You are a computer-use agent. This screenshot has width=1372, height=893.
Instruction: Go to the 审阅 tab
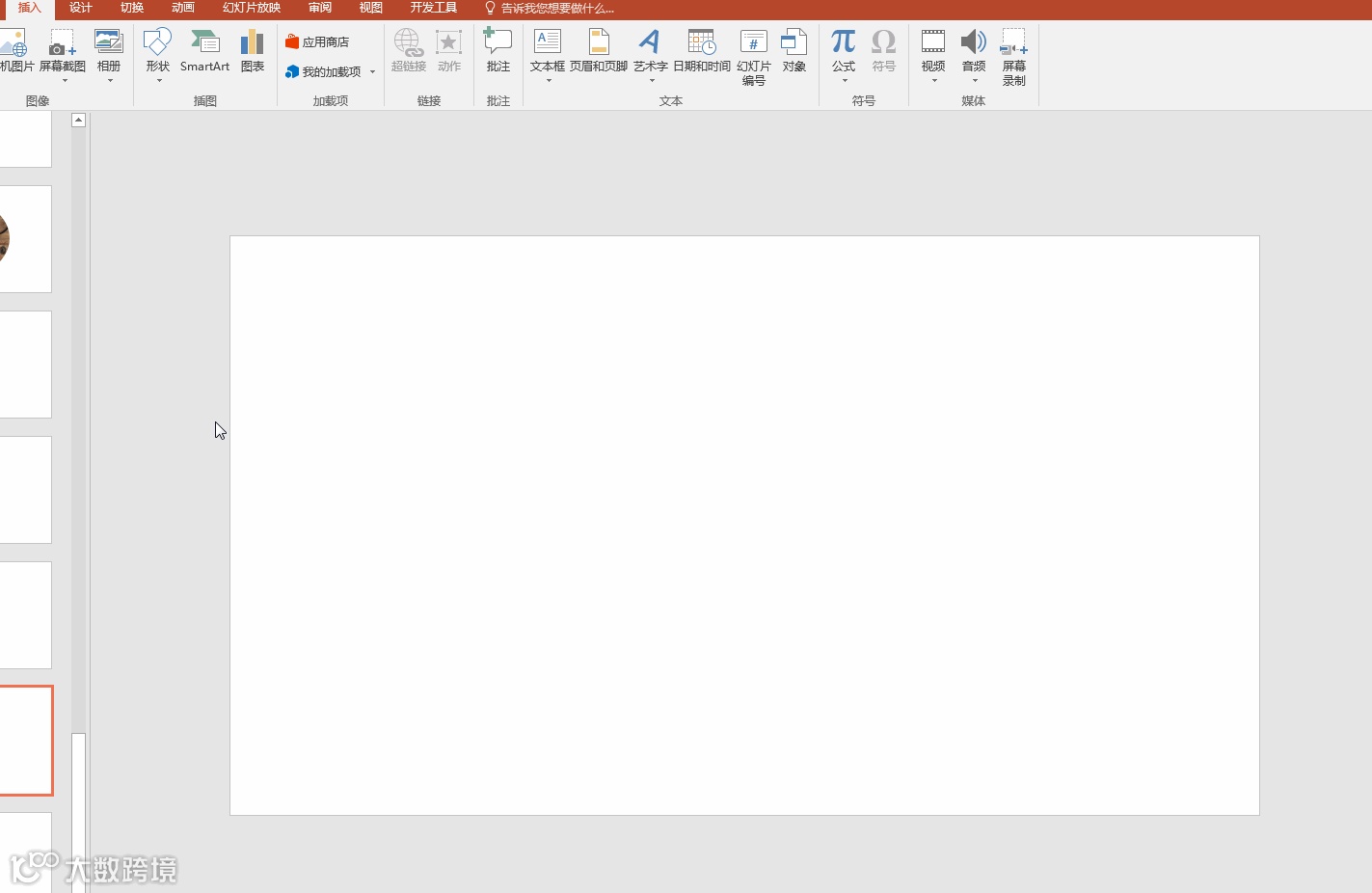[320, 9]
